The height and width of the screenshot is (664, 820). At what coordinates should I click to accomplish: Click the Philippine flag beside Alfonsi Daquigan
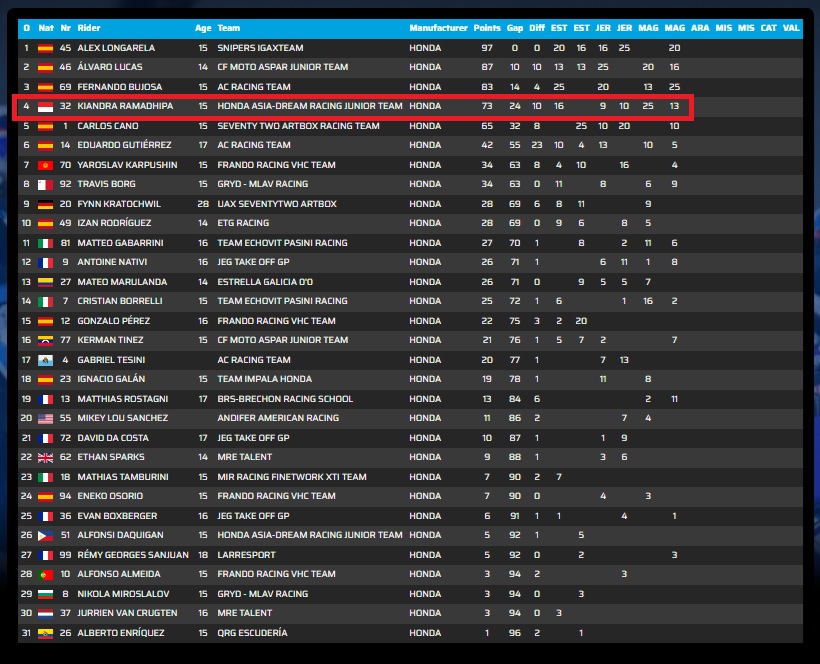pos(45,535)
